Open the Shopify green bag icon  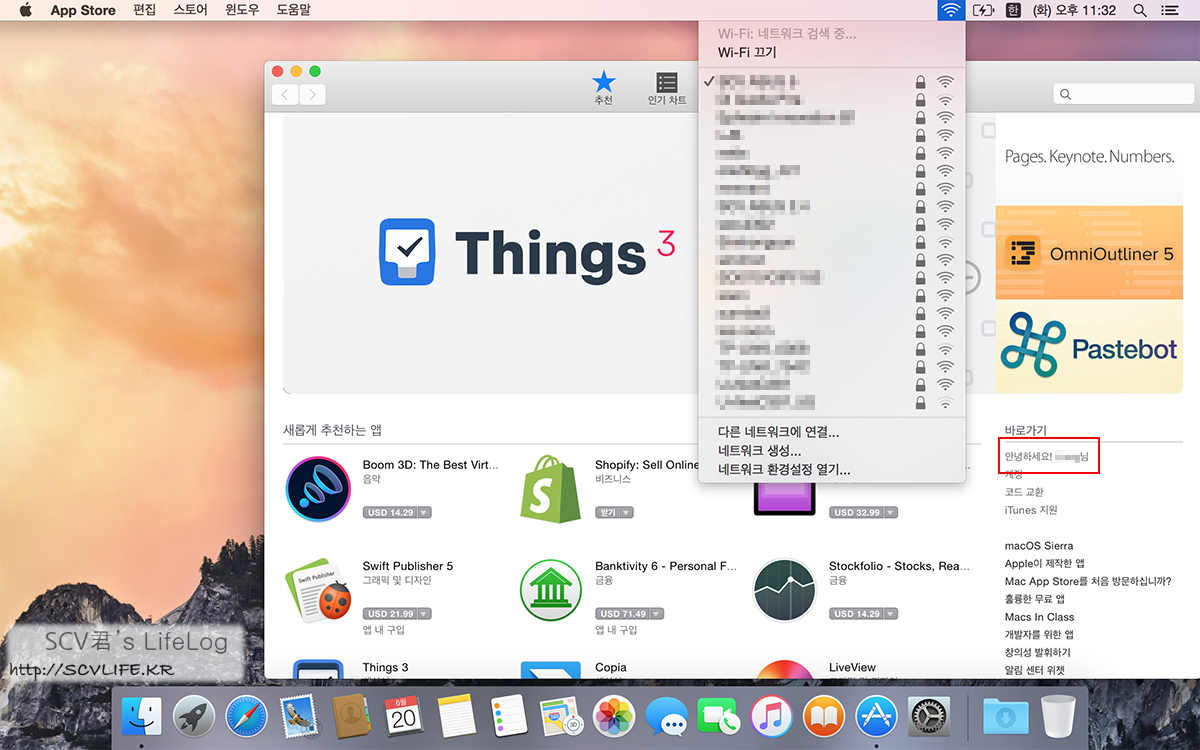550,488
